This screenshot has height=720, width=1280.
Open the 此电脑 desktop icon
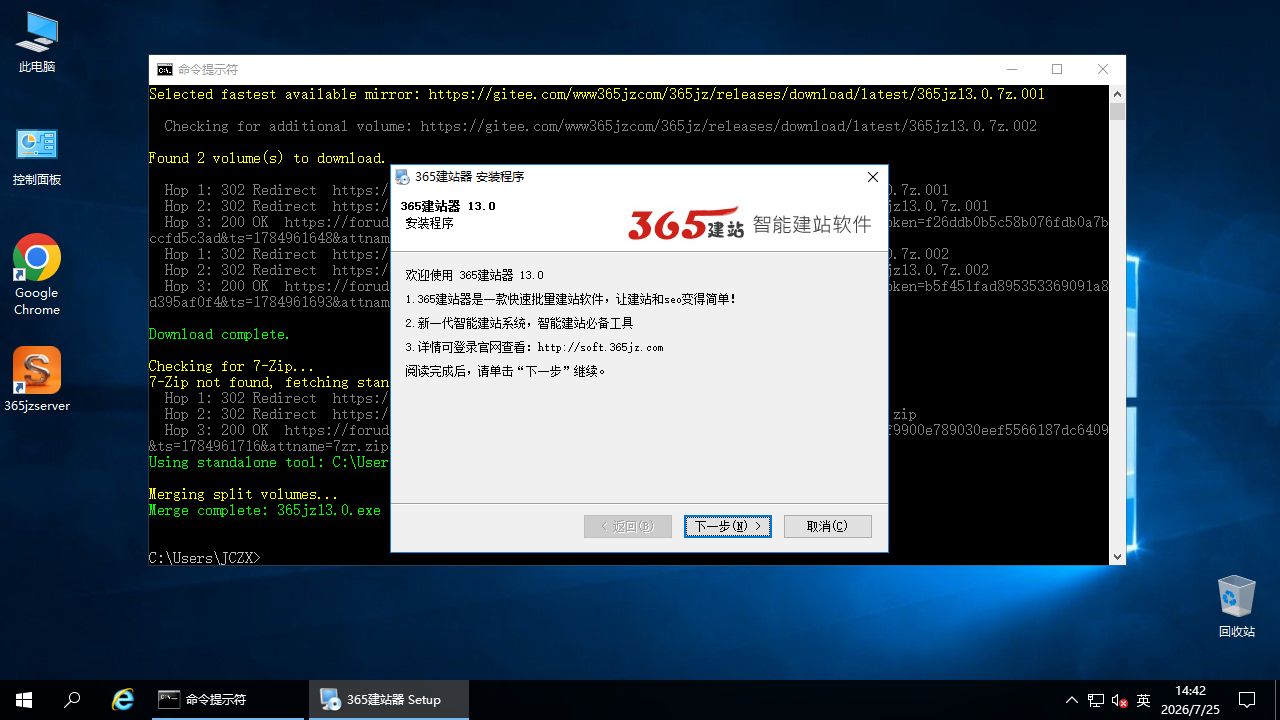coord(37,42)
